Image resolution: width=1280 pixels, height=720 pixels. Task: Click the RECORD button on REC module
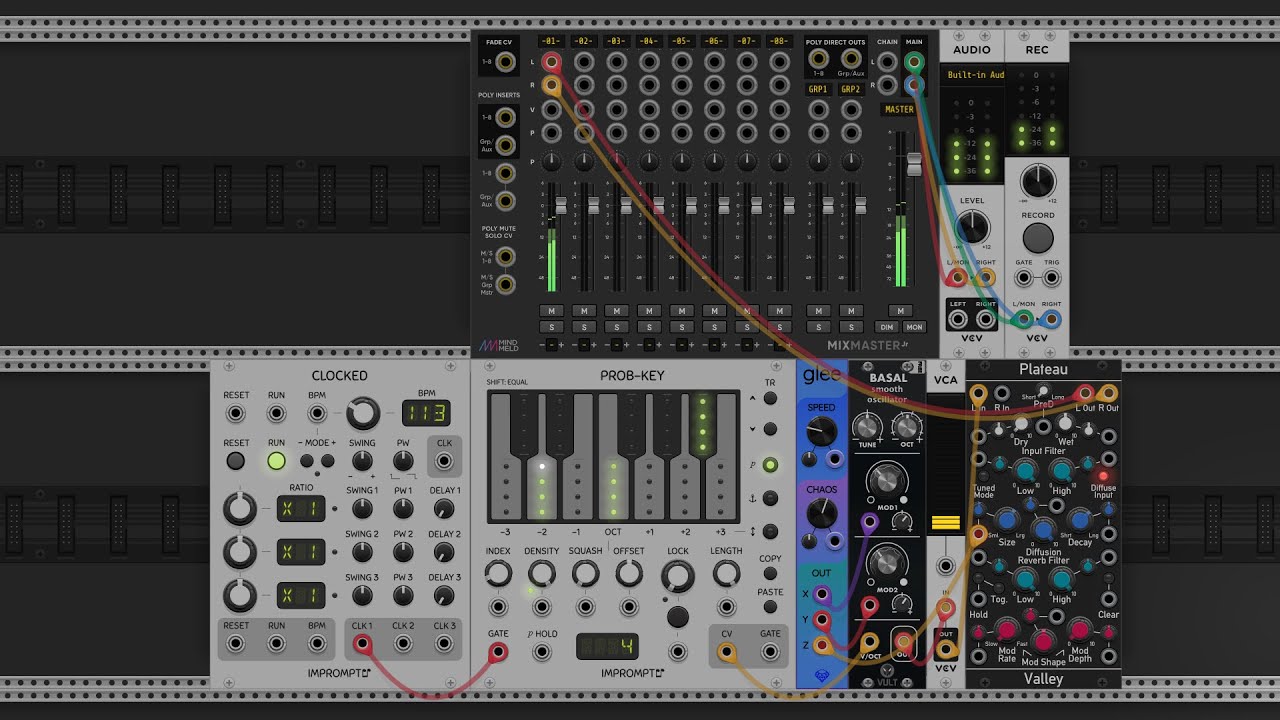click(x=1038, y=237)
